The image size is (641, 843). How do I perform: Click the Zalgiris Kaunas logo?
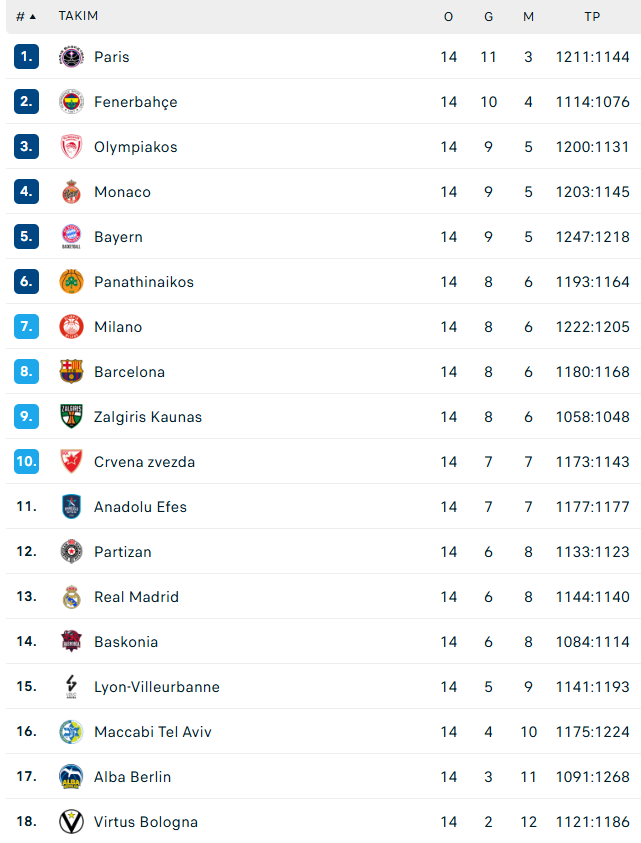tap(71, 417)
